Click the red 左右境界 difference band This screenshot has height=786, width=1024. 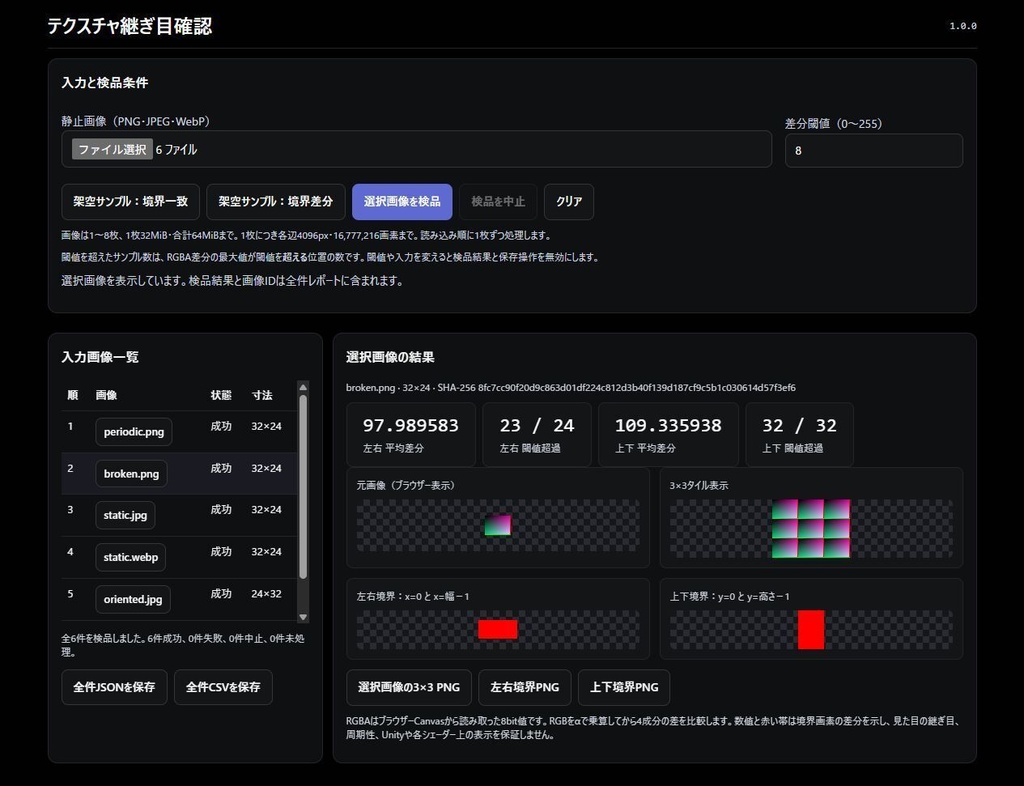[498, 629]
